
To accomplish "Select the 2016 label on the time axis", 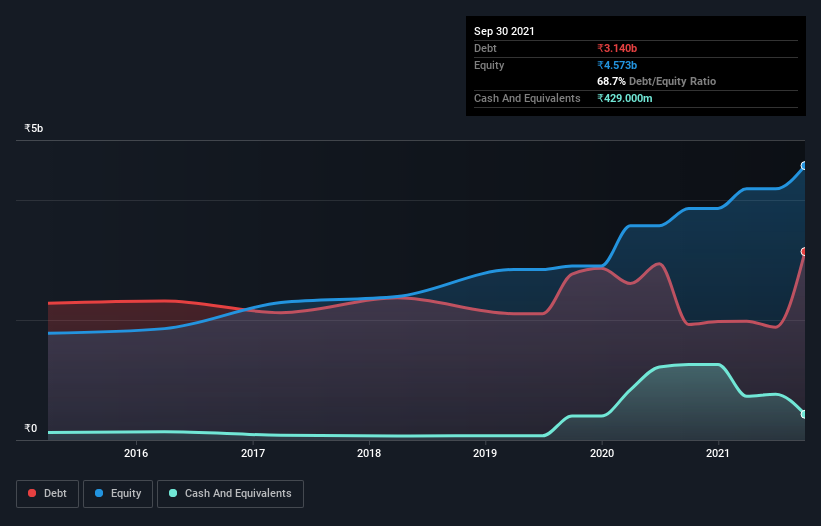I will click(136, 453).
